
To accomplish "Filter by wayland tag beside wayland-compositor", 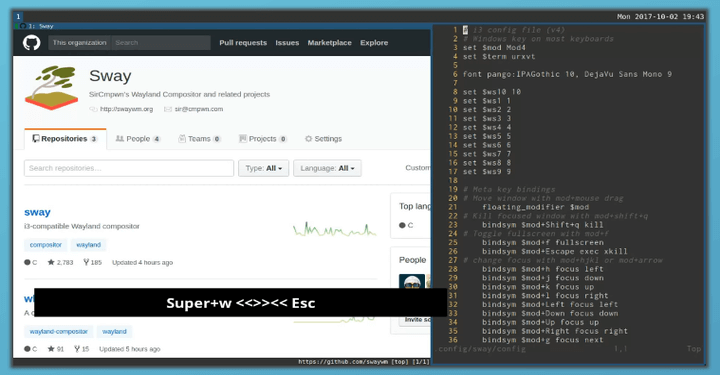I will [x=114, y=331].
